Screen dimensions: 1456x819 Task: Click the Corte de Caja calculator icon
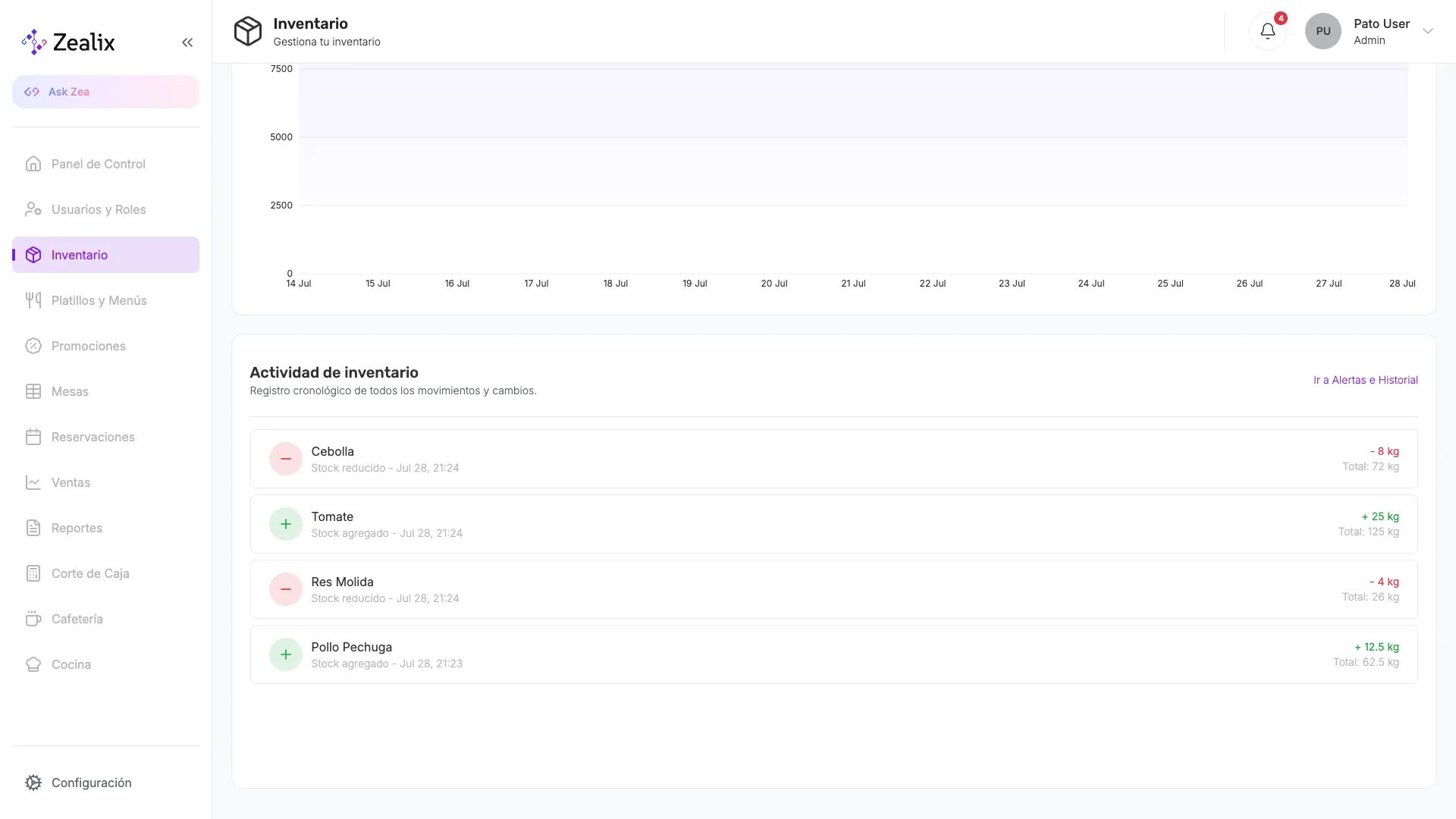[x=33, y=573]
